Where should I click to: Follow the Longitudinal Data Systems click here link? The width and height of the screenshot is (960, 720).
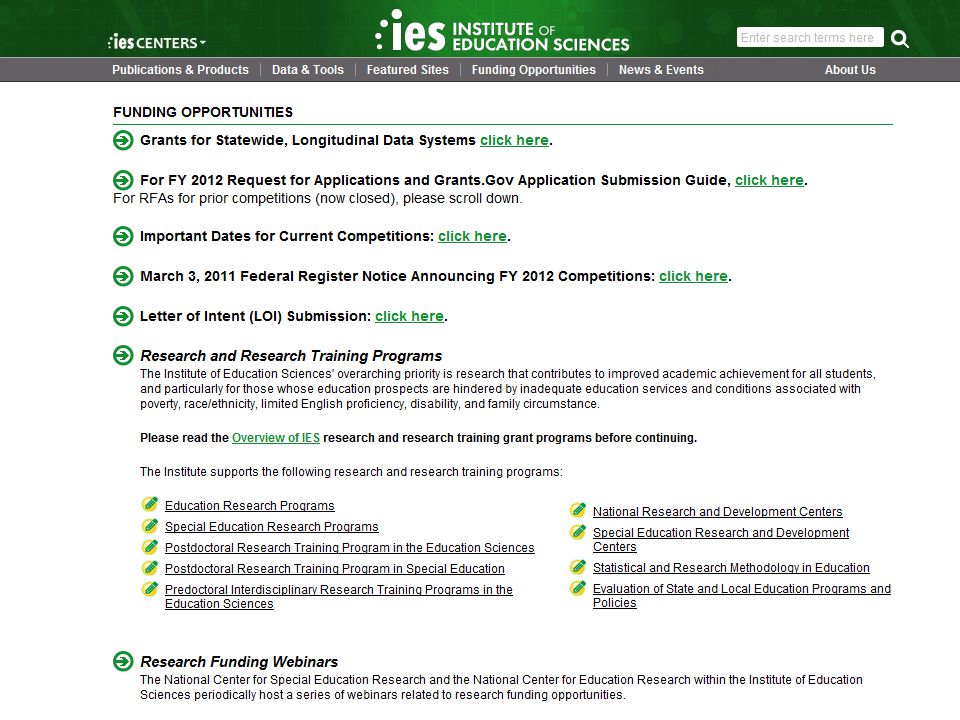click(x=514, y=140)
